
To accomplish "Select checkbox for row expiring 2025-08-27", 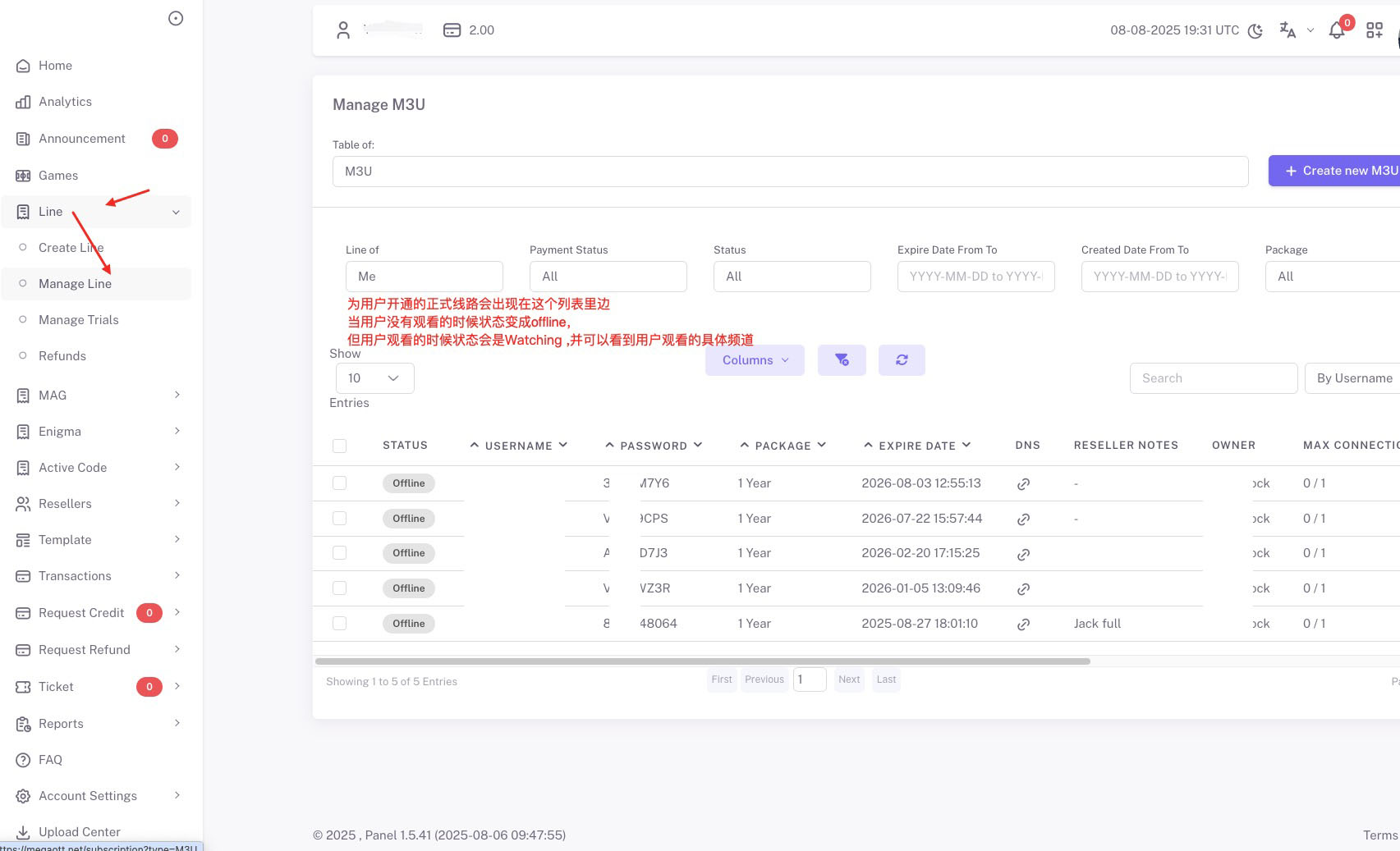I will (339, 624).
